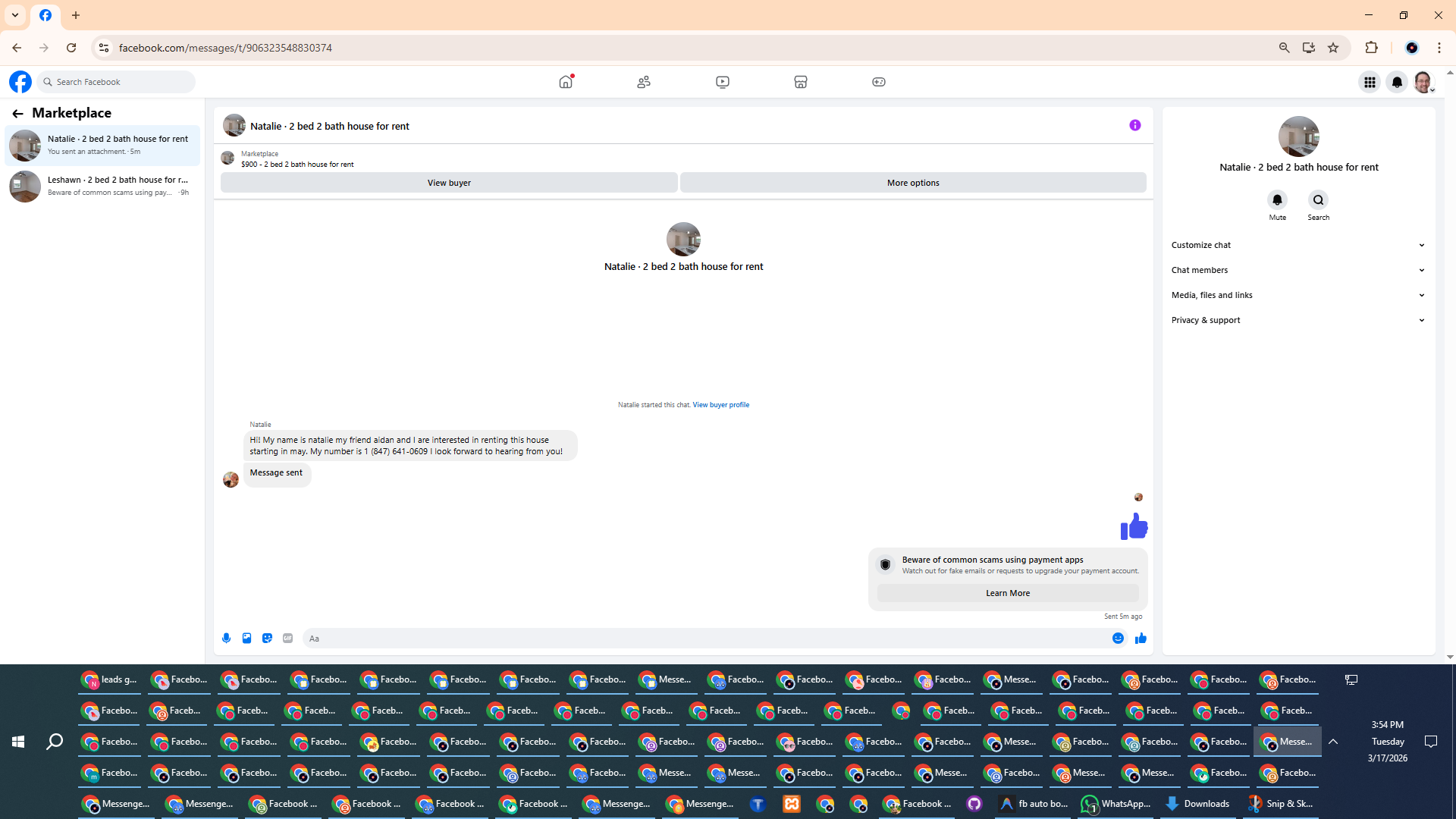This screenshot has height=819, width=1456.
Task: Click the Search Facebook field
Action: [x=117, y=82]
